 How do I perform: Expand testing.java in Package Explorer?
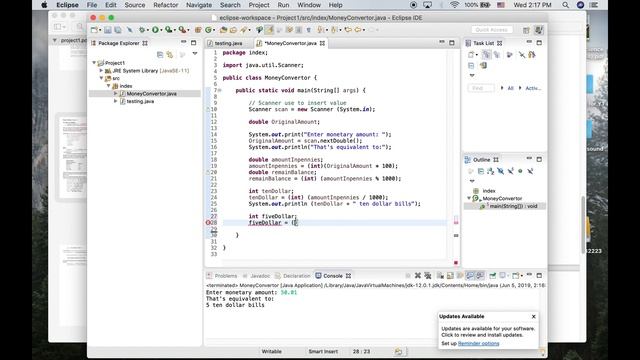click(116, 101)
